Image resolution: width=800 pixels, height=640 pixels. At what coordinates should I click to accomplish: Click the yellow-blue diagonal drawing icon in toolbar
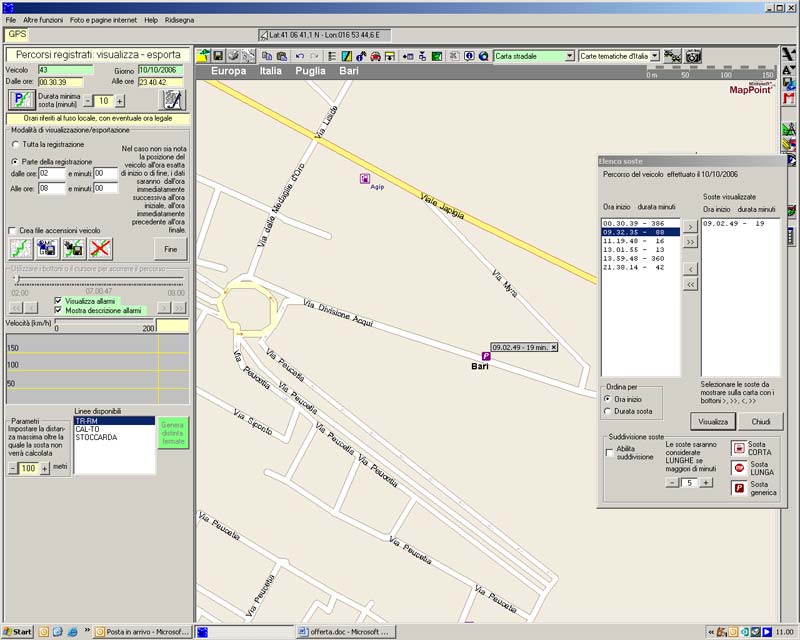[346, 56]
